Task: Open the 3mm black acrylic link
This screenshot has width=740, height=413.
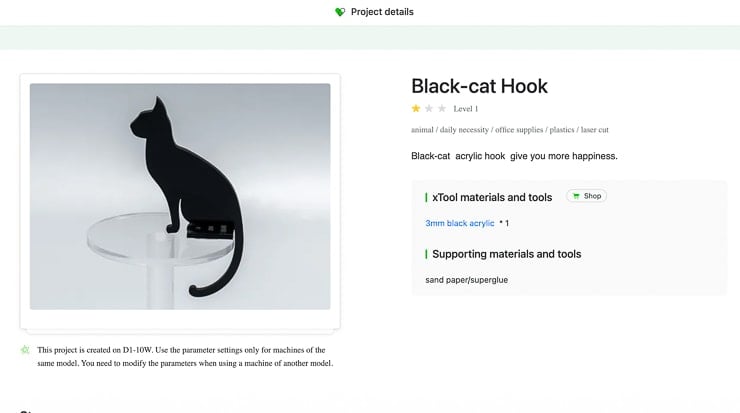Action: 460,223
